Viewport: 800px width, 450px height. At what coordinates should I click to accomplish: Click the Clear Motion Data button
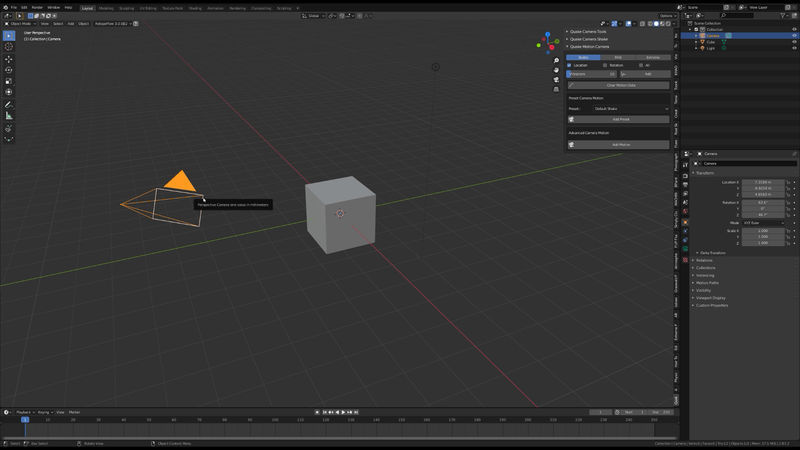[x=618, y=85]
